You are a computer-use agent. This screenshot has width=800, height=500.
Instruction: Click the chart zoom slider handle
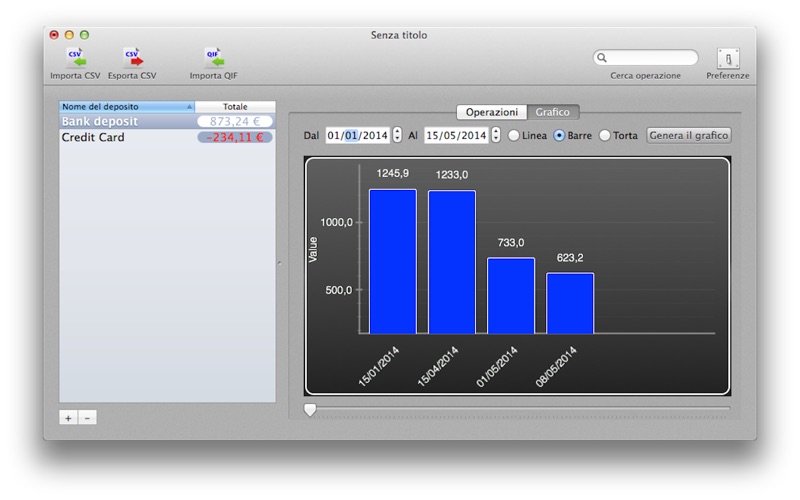pos(310,410)
